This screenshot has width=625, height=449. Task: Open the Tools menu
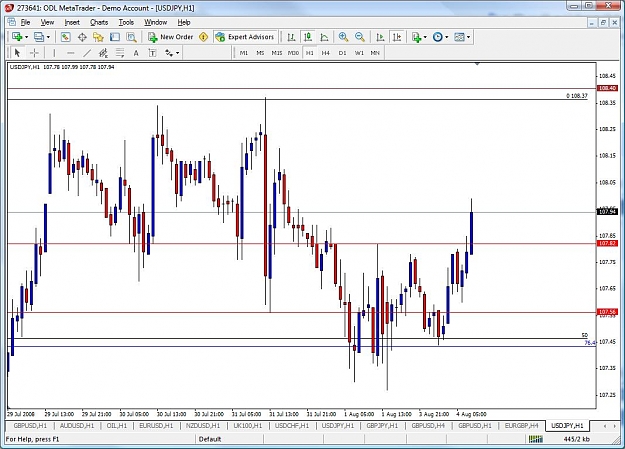[126, 22]
